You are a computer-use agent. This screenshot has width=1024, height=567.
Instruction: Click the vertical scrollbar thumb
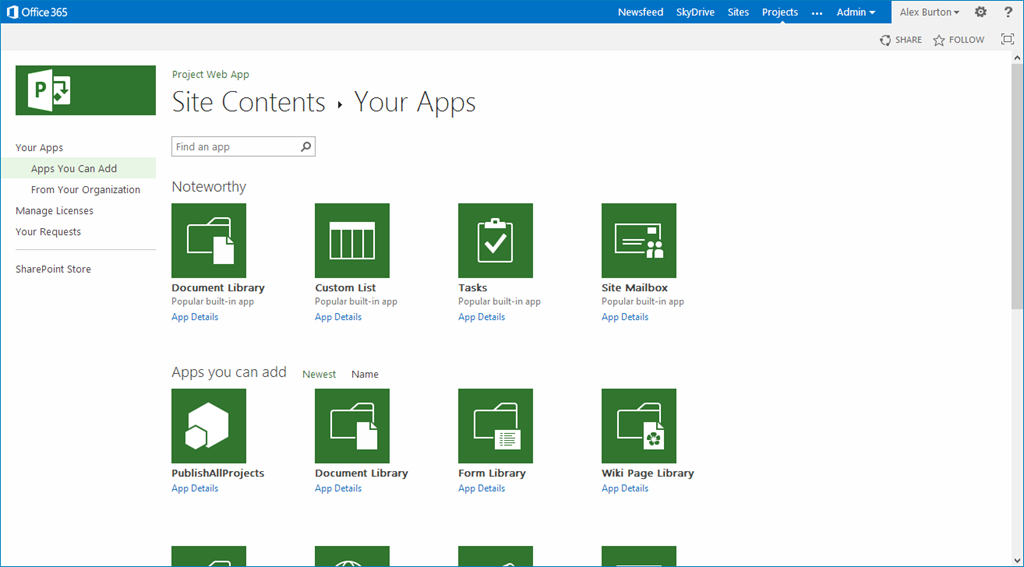click(x=1017, y=186)
